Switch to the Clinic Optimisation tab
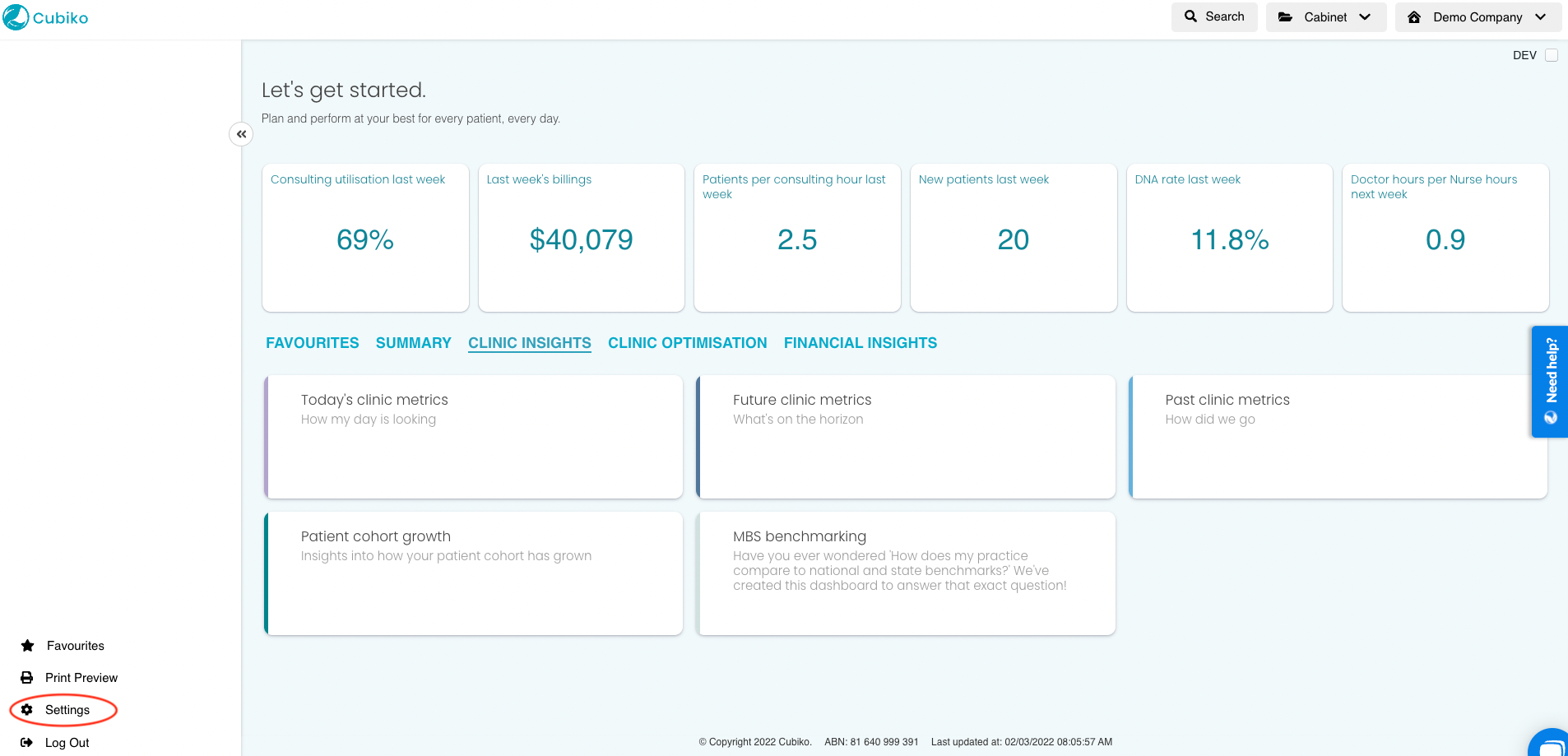The image size is (1568, 756). coord(687,343)
